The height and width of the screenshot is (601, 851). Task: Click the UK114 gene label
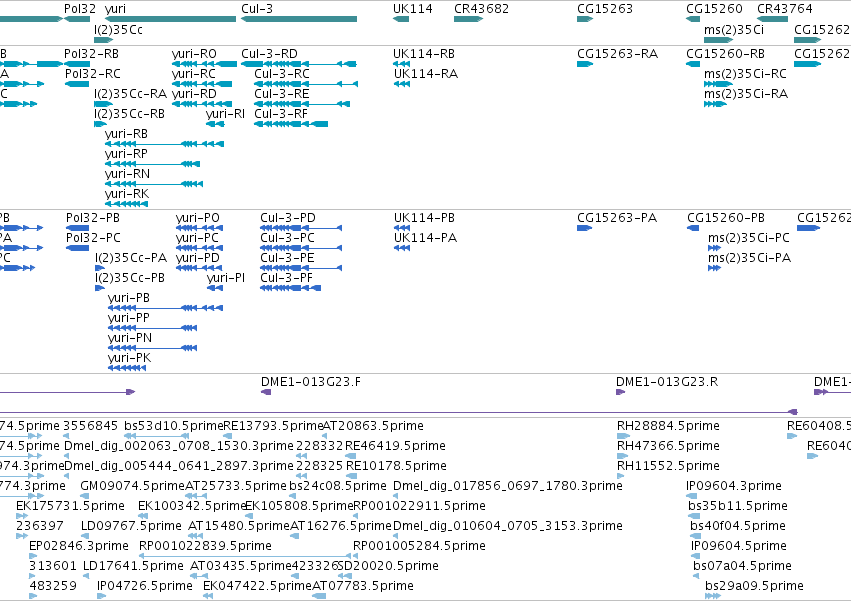[413, 9]
